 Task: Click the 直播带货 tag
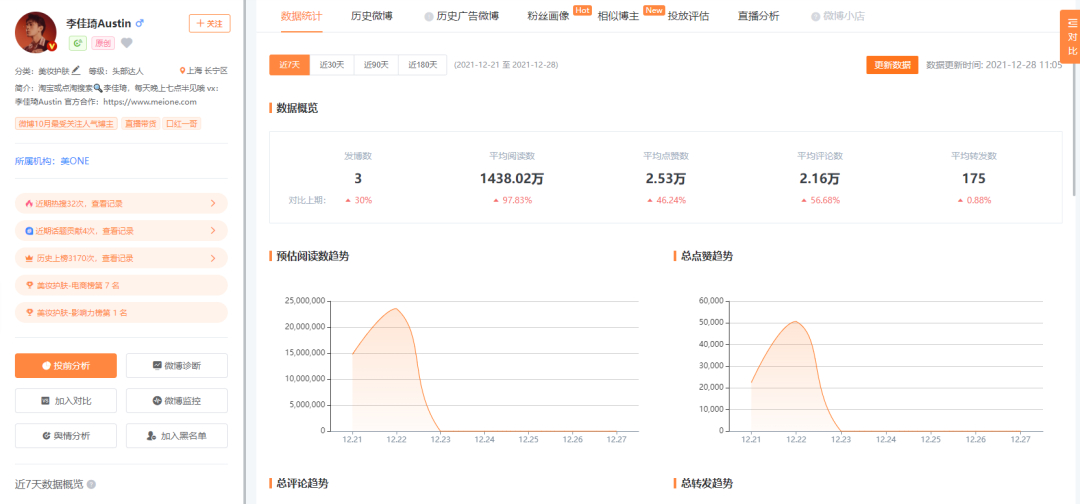pyautogui.click(x=140, y=123)
